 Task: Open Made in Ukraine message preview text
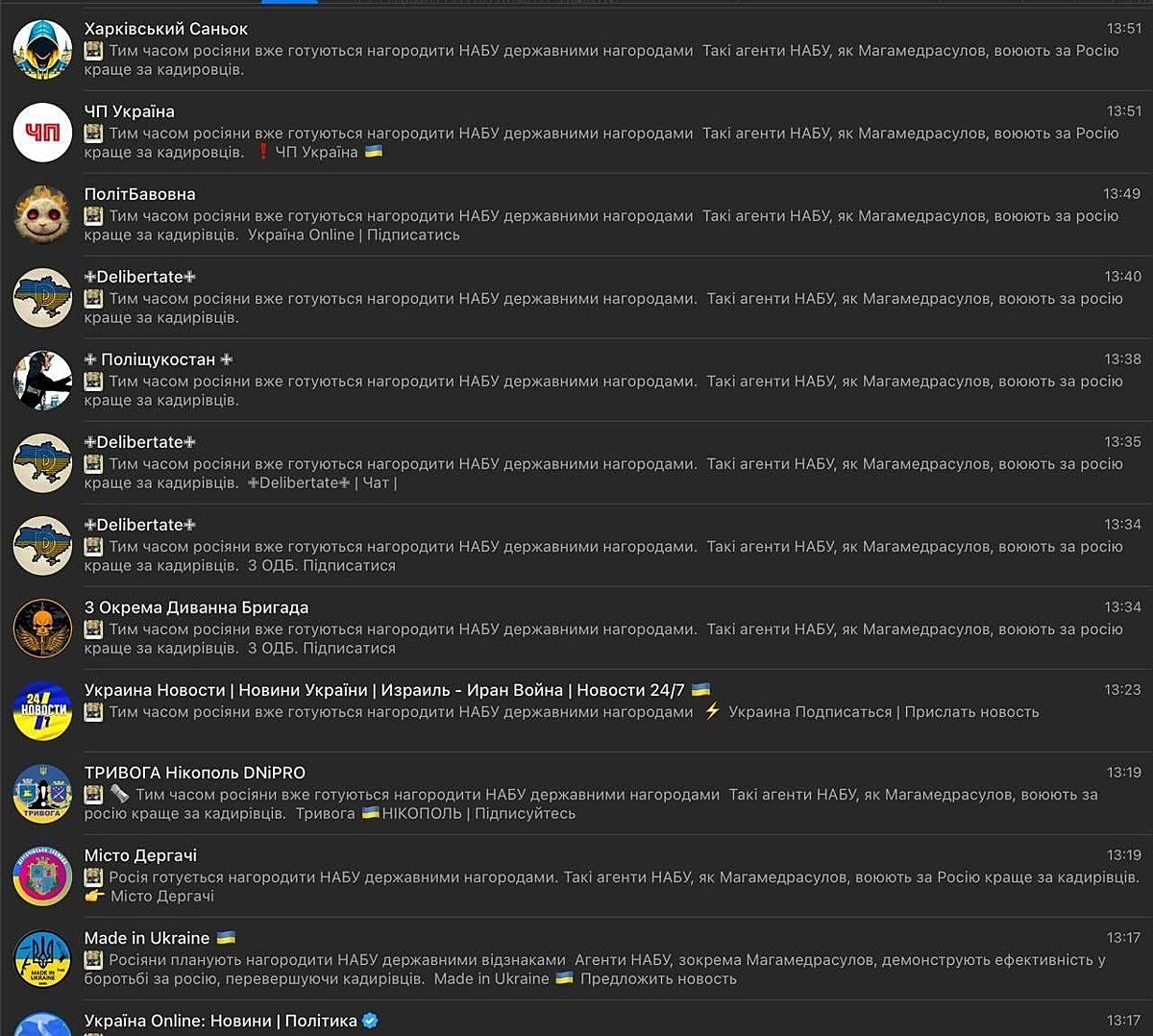click(x=596, y=969)
